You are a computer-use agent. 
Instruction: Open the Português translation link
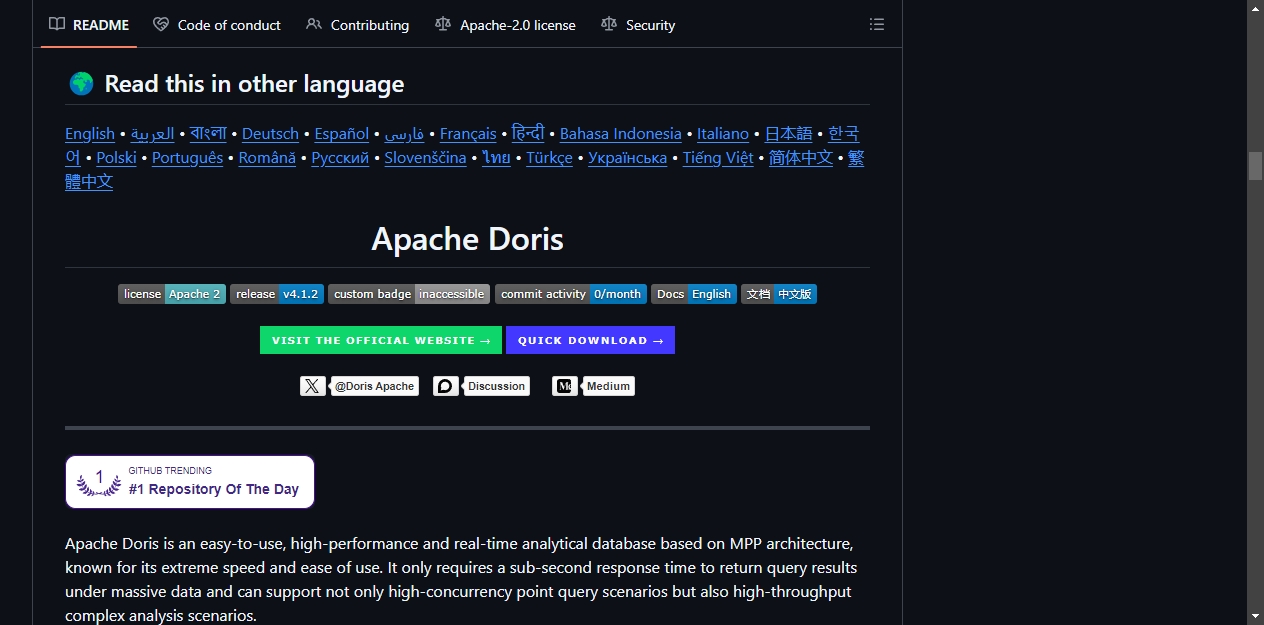pyautogui.click(x=188, y=158)
